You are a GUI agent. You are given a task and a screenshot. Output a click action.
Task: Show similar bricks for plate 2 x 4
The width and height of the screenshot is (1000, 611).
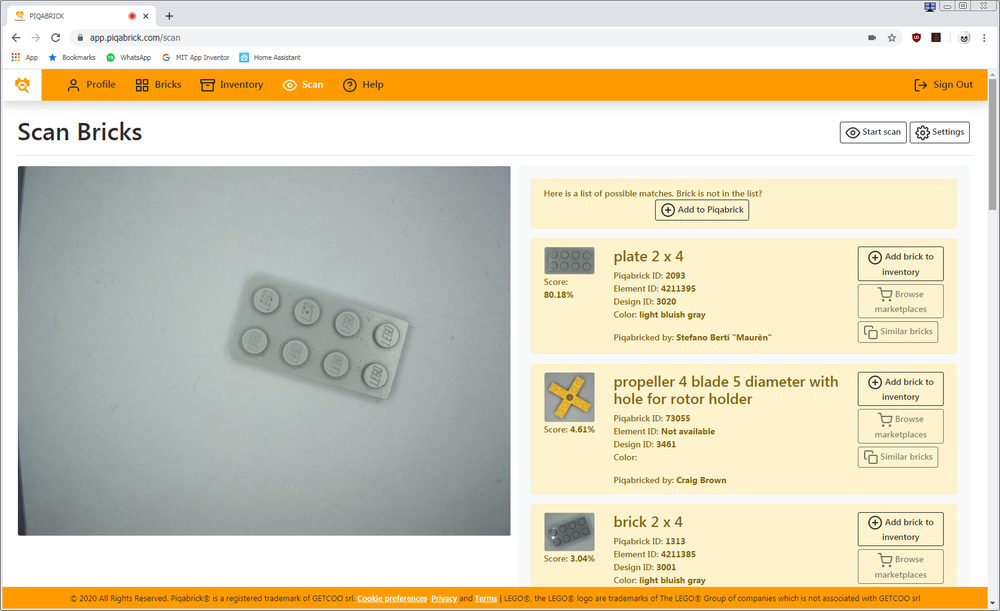coord(898,332)
